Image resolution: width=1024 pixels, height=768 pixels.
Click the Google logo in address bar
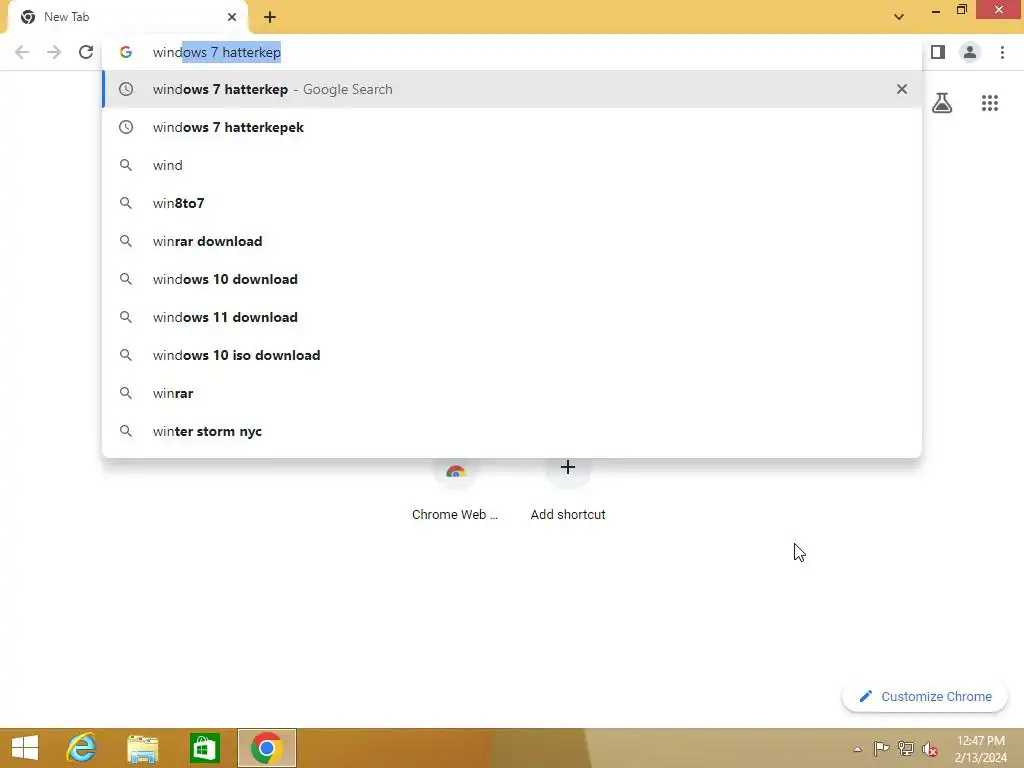pyautogui.click(x=126, y=52)
